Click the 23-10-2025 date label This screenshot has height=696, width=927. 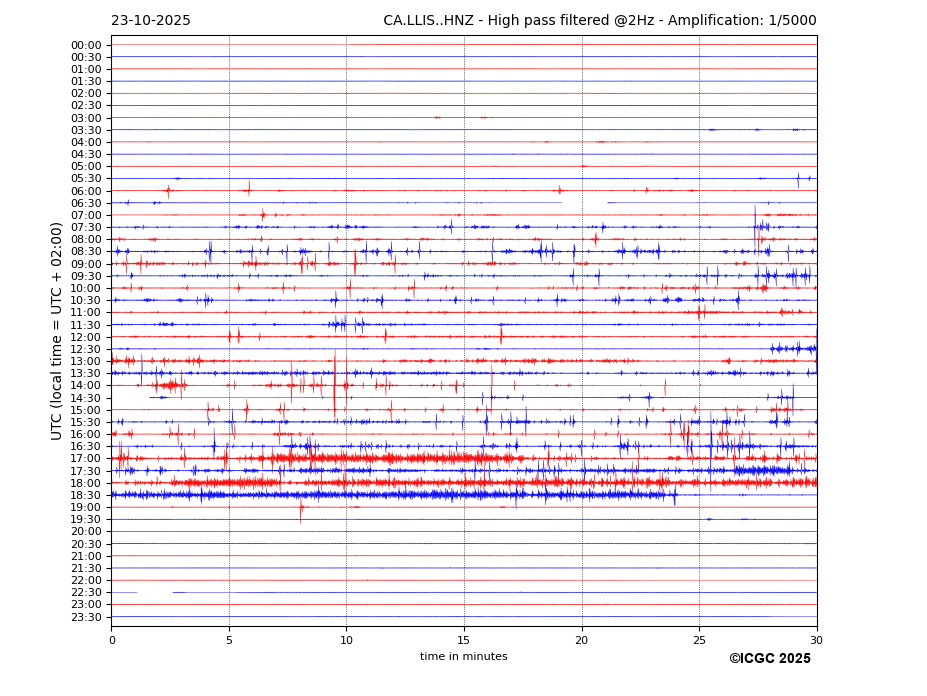point(150,21)
